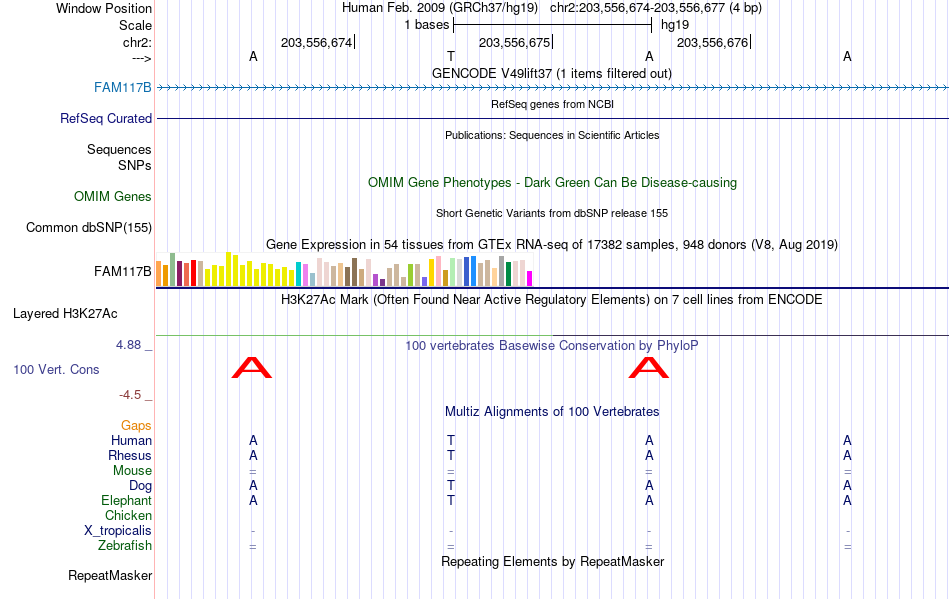Click the T in the Human alignment row
Viewport: 950px width, 599px height.
tap(451, 440)
